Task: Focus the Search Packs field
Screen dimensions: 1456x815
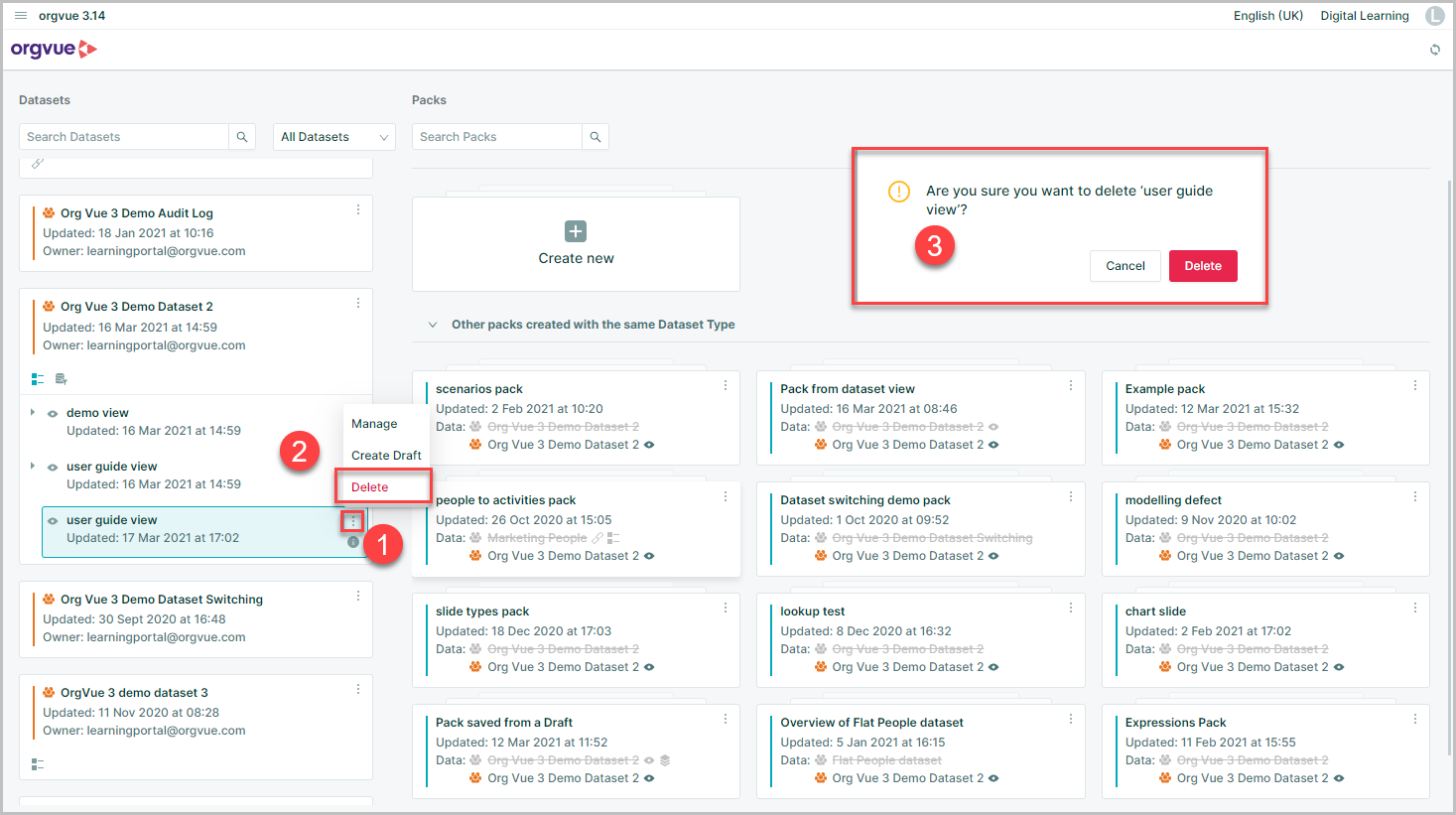Action: coord(497,137)
